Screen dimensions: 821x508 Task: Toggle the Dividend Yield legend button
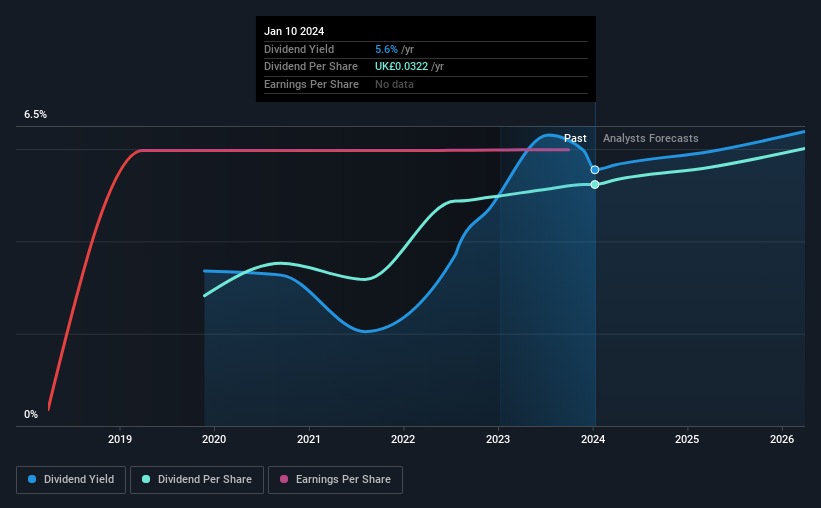[71, 480]
